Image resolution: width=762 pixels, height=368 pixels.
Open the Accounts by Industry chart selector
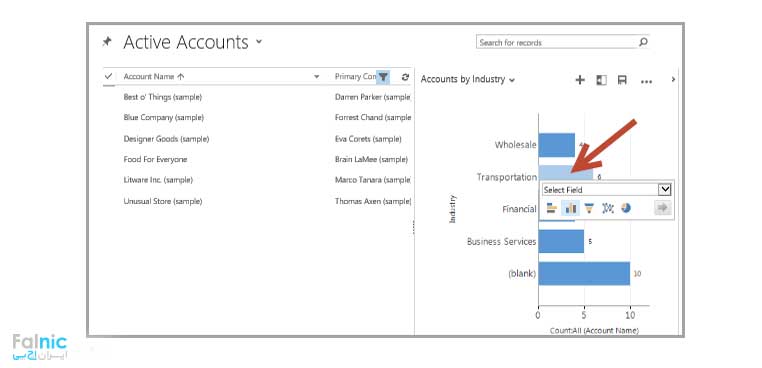pyautogui.click(x=468, y=79)
